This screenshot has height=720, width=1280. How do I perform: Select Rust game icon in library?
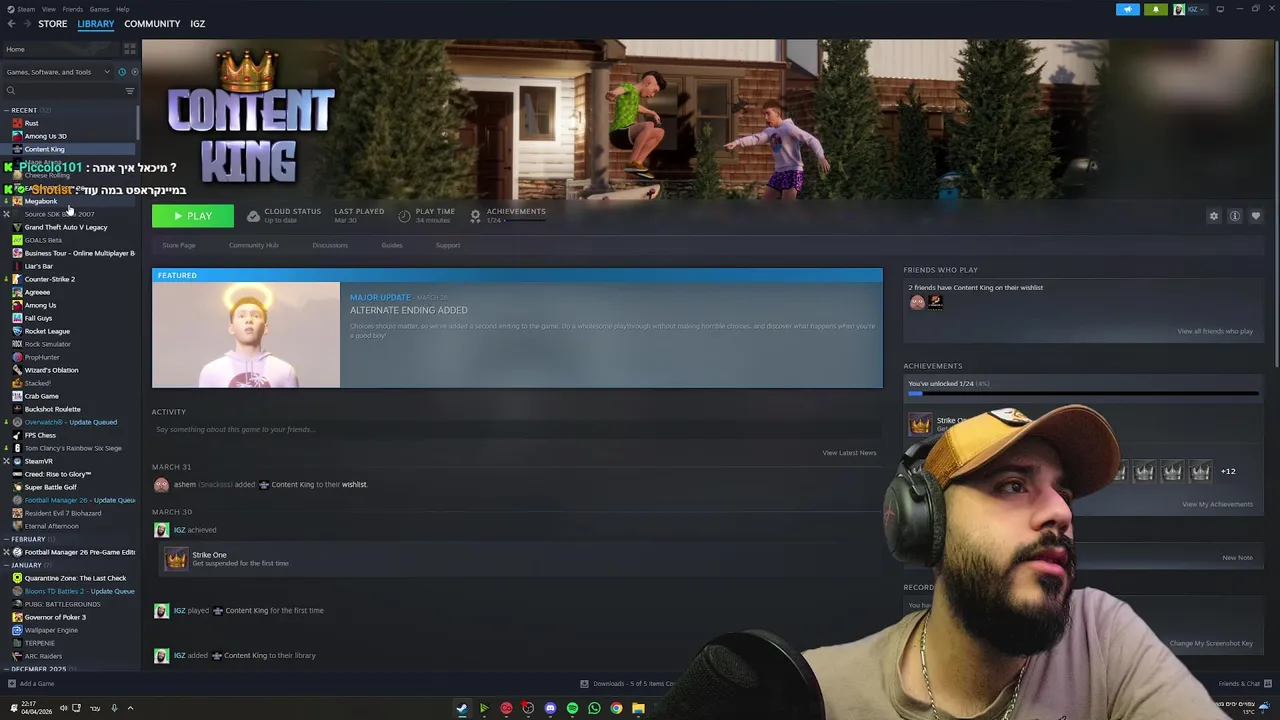tap(17, 123)
